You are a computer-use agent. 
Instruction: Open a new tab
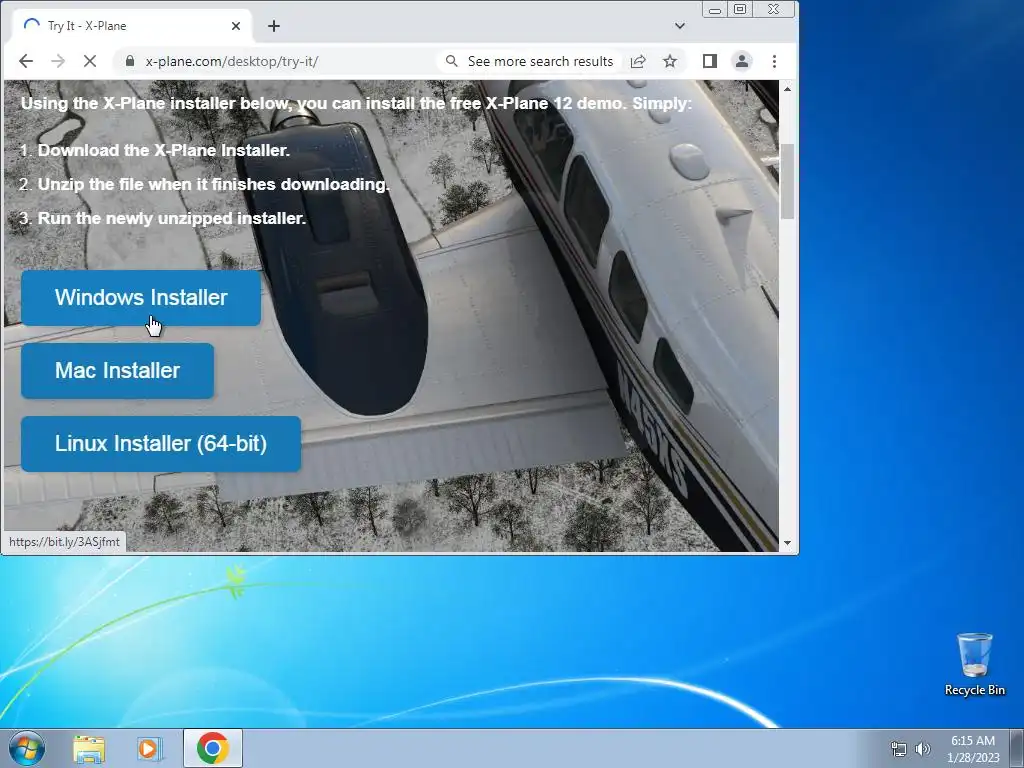(274, 26)
